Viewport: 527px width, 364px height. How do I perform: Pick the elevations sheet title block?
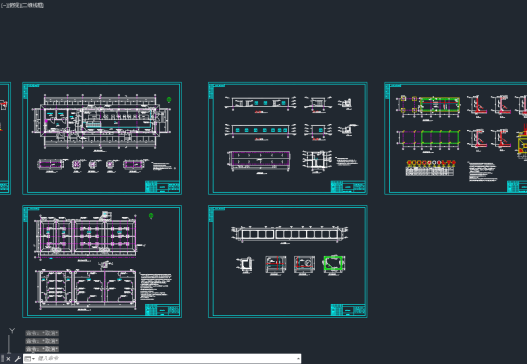(348, 186)
